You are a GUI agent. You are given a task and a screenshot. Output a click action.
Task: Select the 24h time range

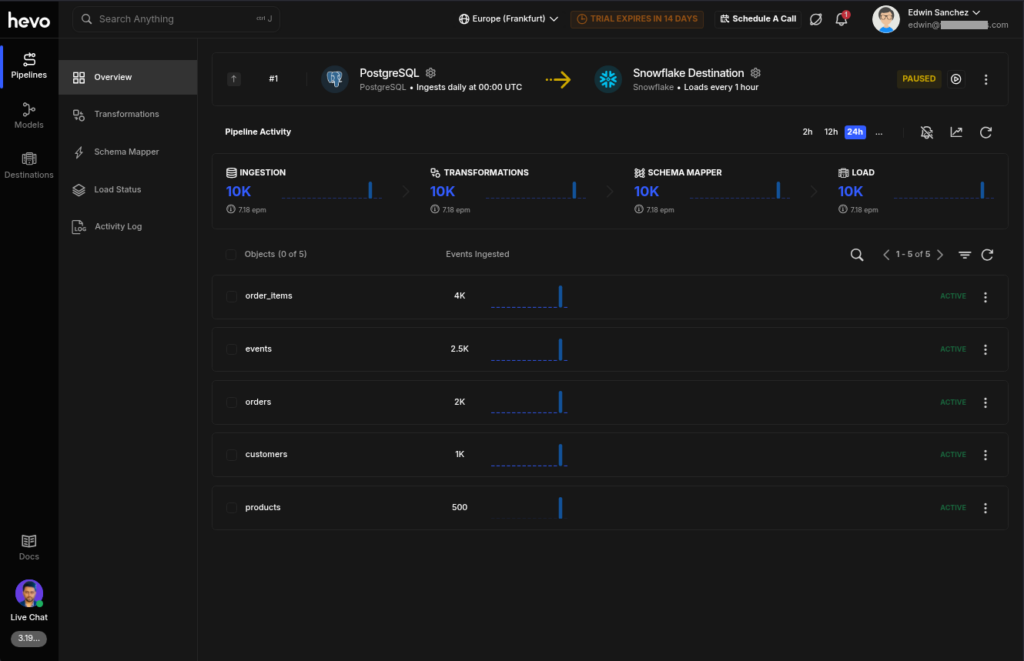855,132
